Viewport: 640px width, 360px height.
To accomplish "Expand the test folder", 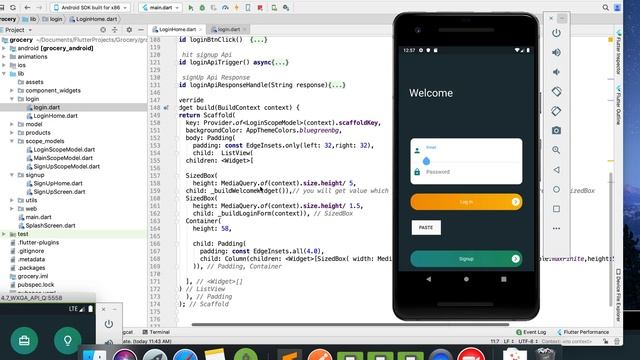I will tap(4, 234).
